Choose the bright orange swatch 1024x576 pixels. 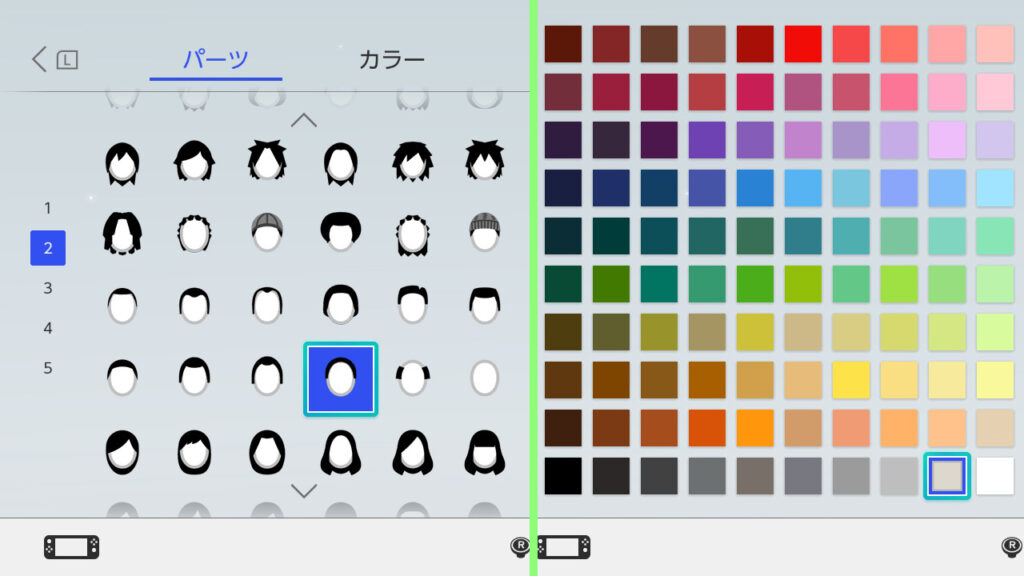[x=755, y=428]
